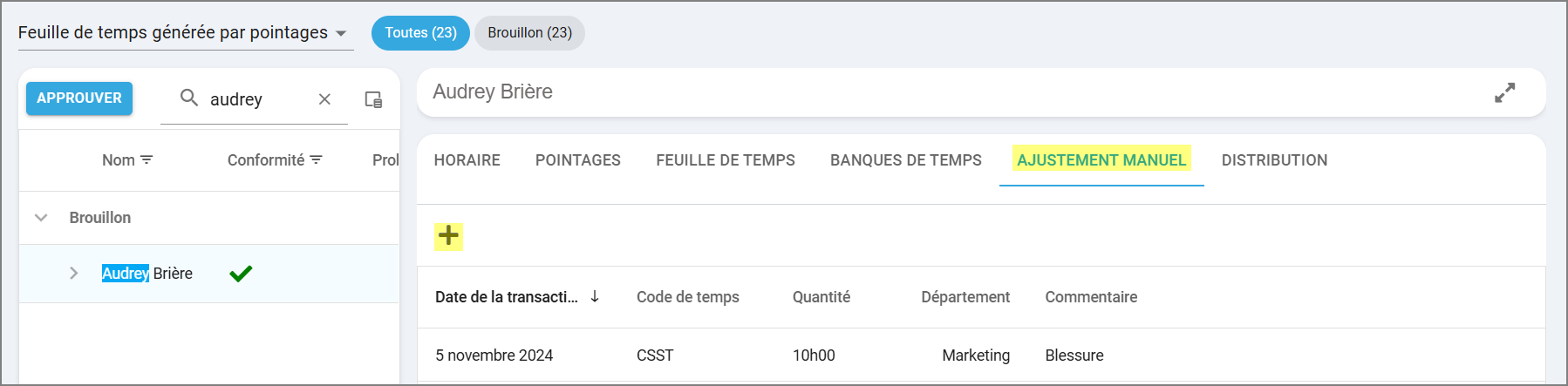Click the search magnifier icon
The width and height of the screenshot is (1568, 386).
pos(188,98)
